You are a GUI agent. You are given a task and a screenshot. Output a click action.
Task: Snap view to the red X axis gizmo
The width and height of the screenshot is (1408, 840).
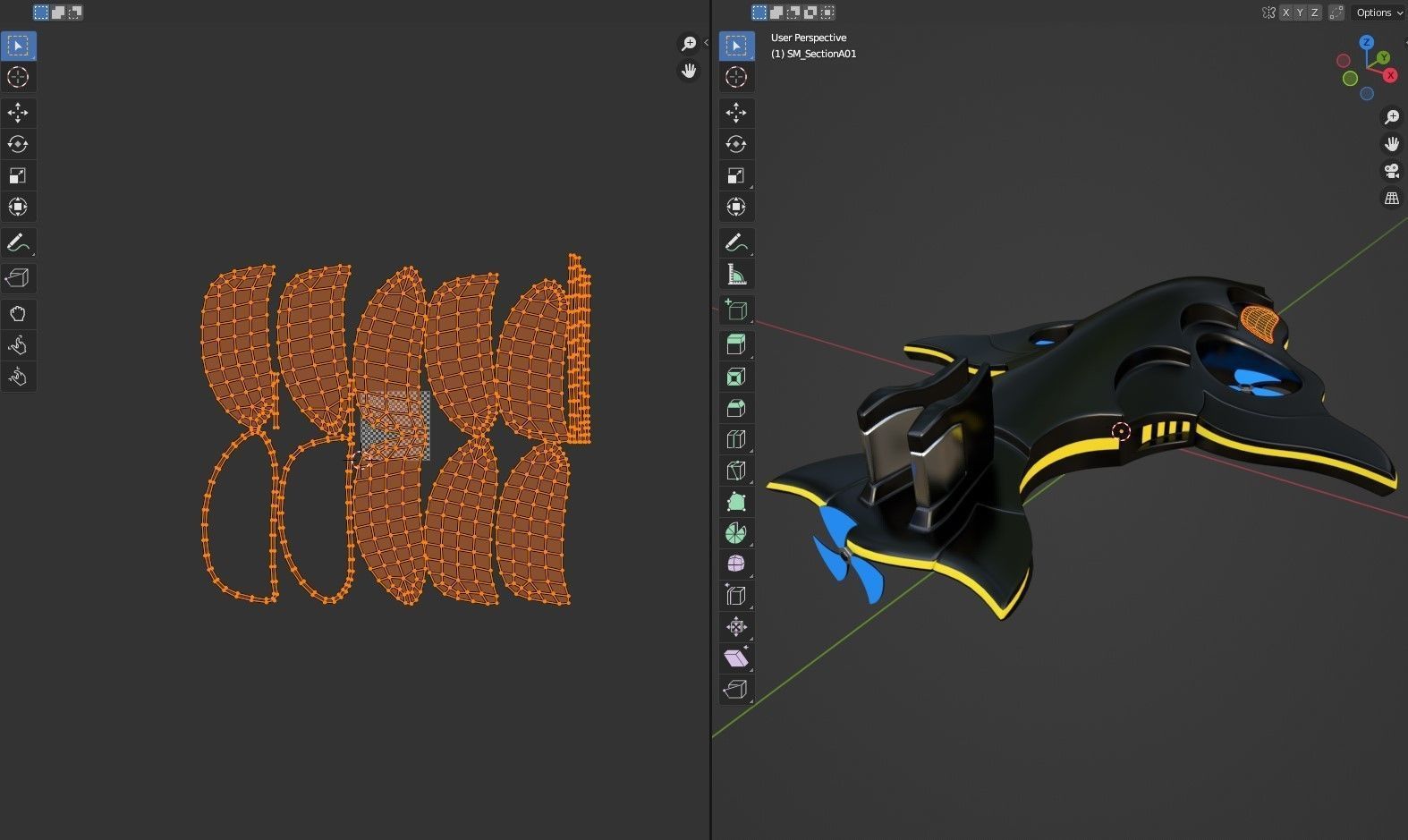tap(1390, 75)
